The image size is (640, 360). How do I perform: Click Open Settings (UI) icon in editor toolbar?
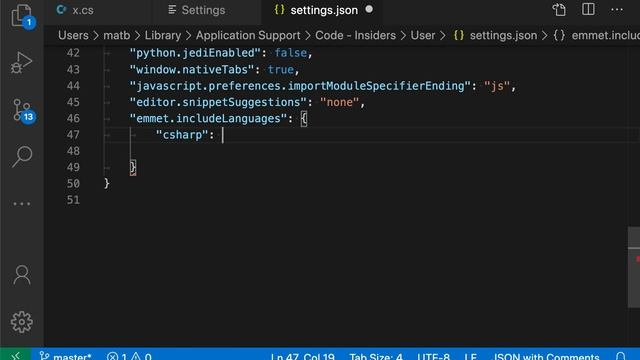click(559, 10)
